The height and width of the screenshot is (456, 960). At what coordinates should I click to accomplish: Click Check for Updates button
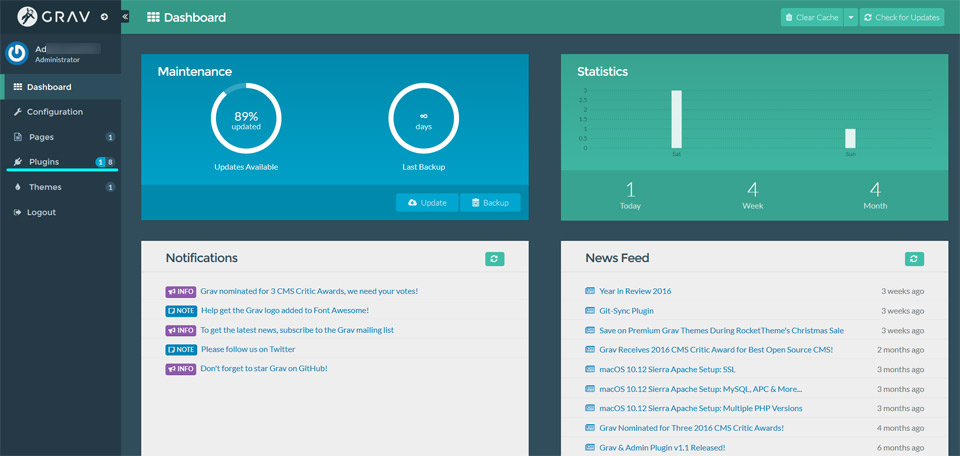[902, 17]
